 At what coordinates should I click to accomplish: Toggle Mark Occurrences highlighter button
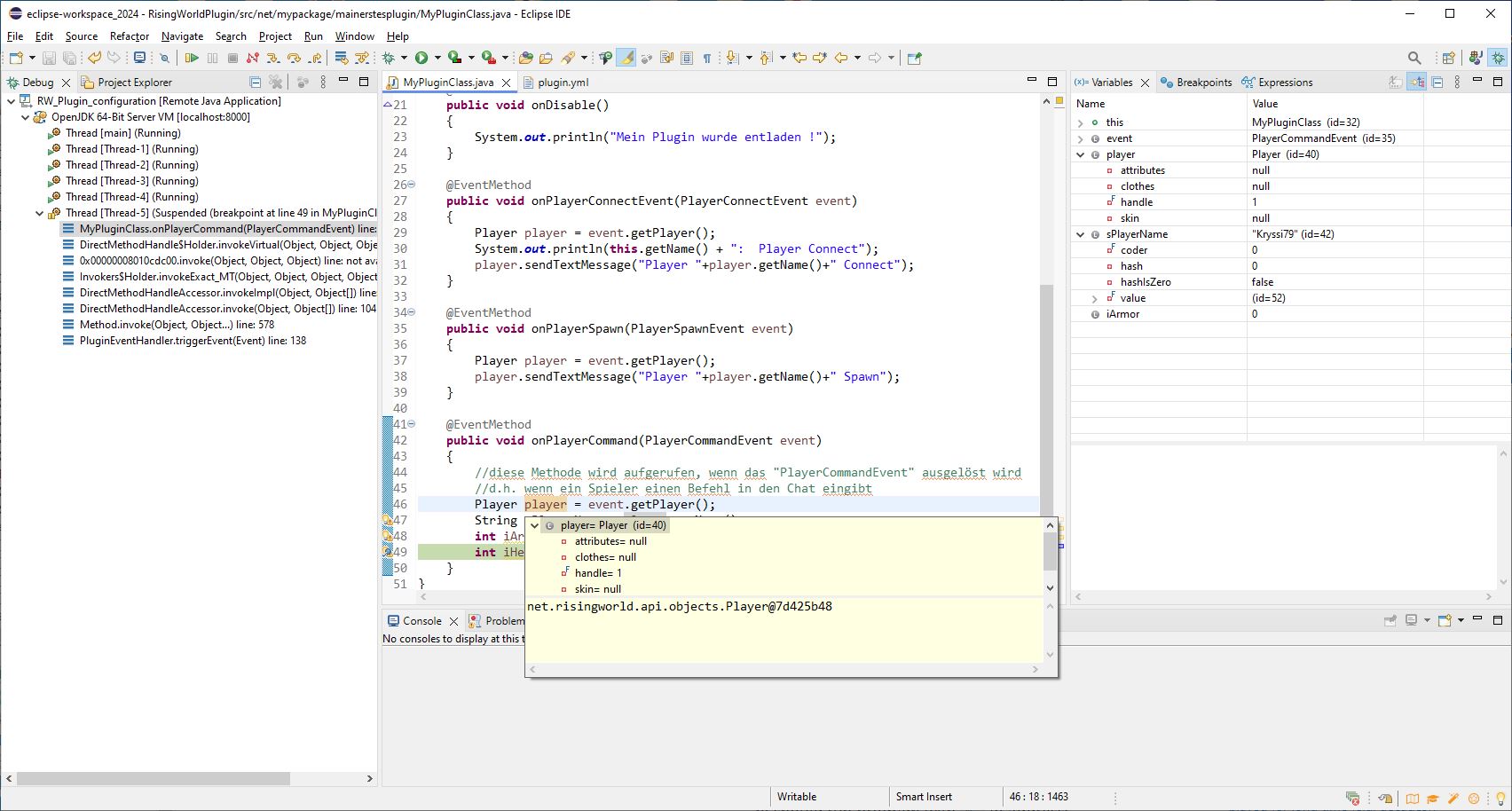point(626,59)
